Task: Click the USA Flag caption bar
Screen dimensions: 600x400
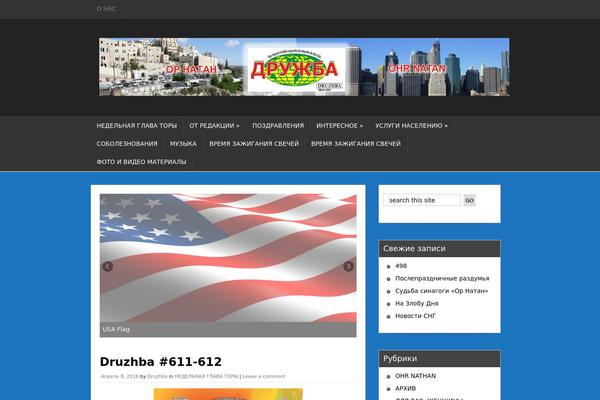Action: [228, 330]
